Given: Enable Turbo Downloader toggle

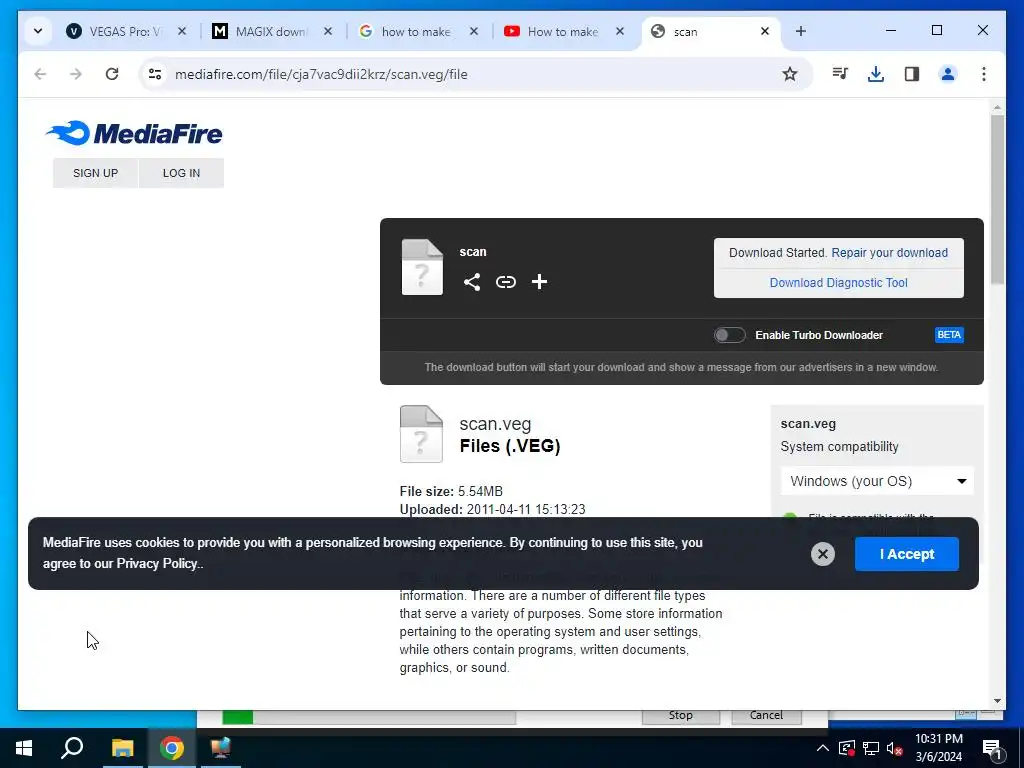Looking at the screenshot, I should 729,335.
